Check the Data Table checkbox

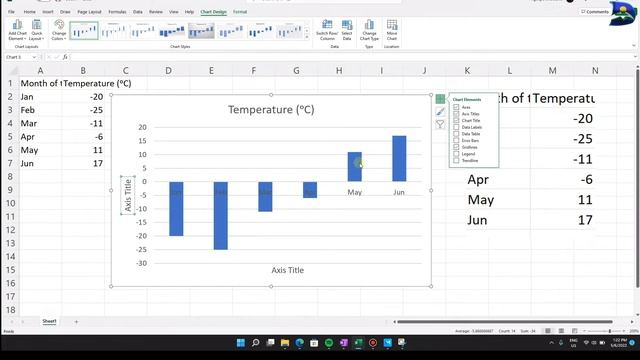456,134
